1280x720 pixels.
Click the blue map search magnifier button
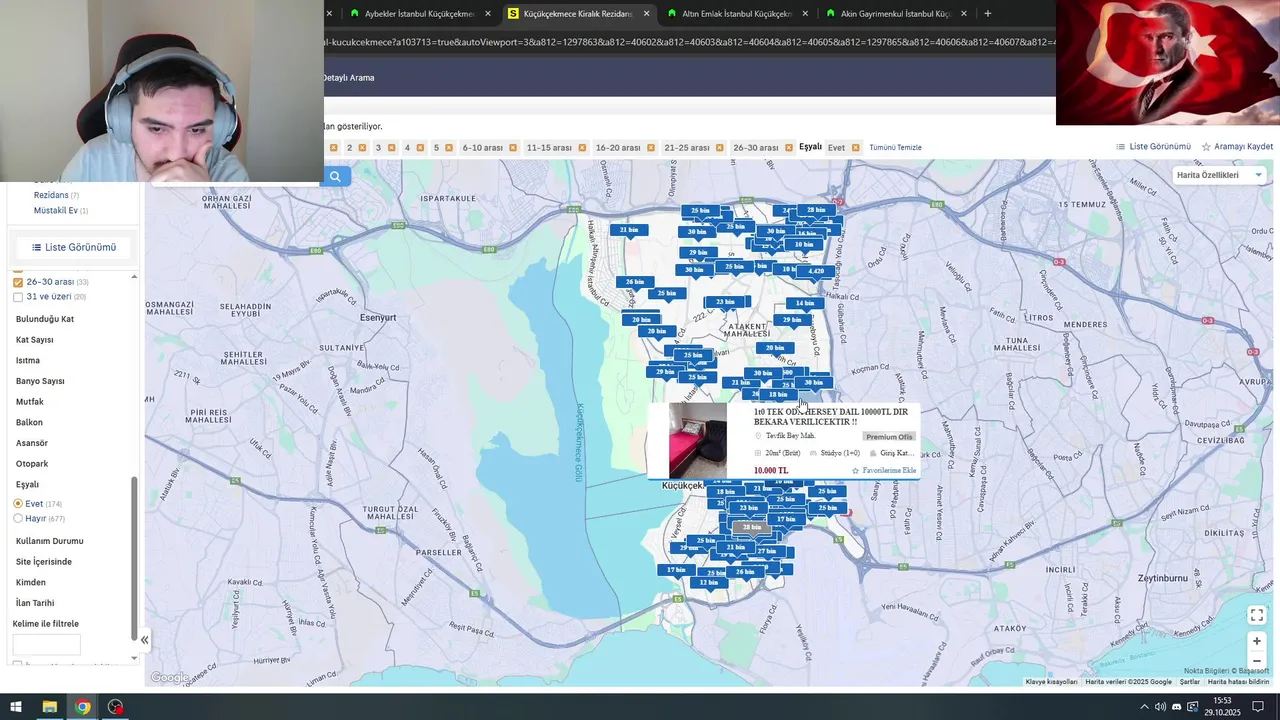[x=335, y=176]
